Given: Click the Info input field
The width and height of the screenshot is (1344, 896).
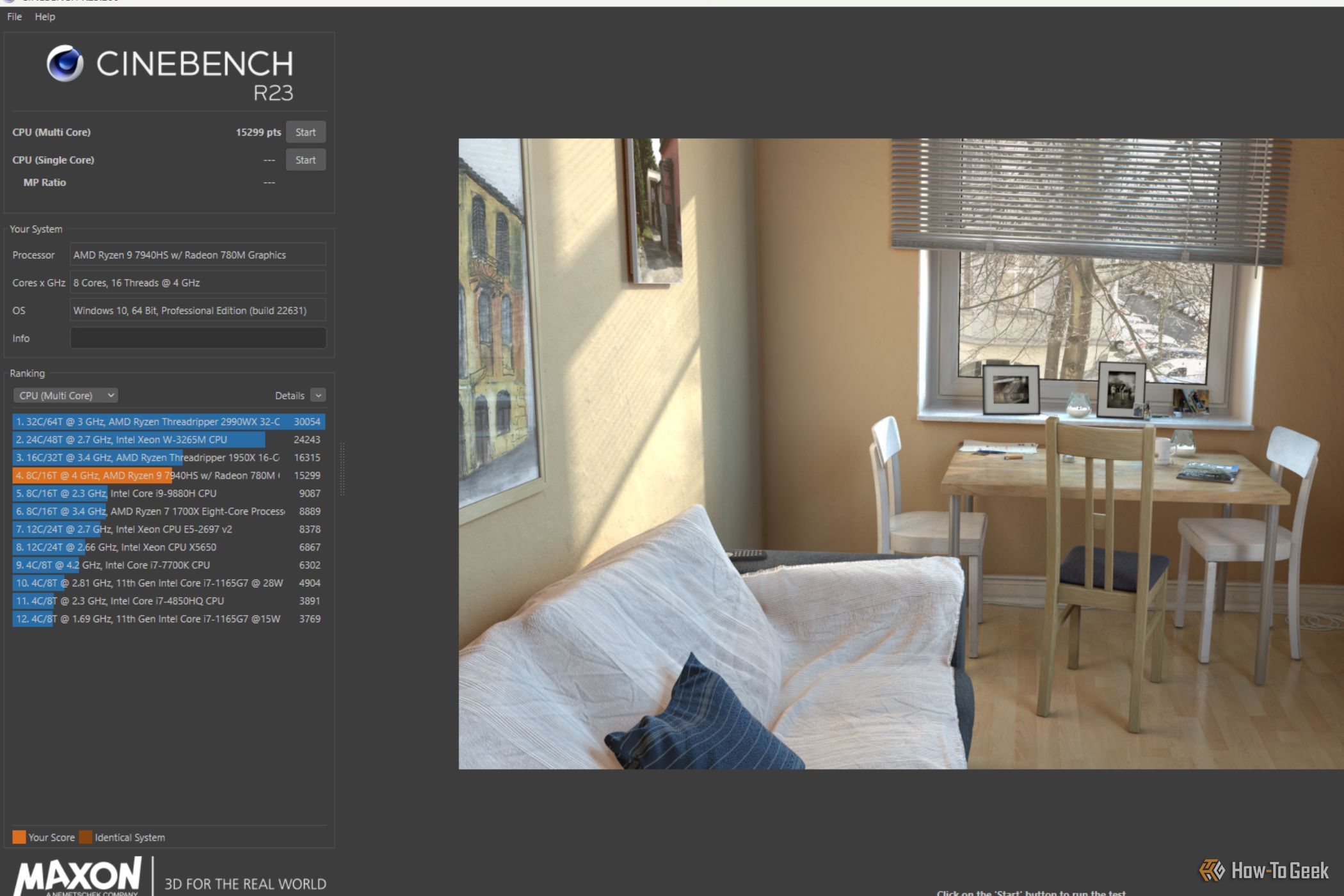Looking at the screenshot, I should (197, 337).
